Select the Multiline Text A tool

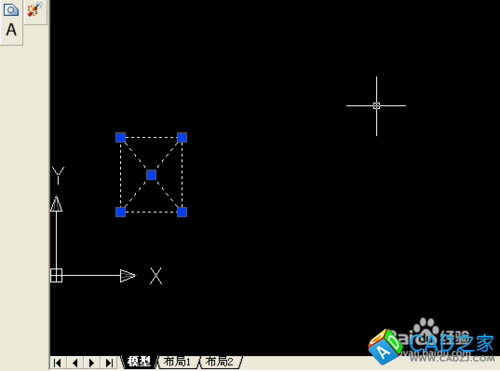[x=11, y=29]
